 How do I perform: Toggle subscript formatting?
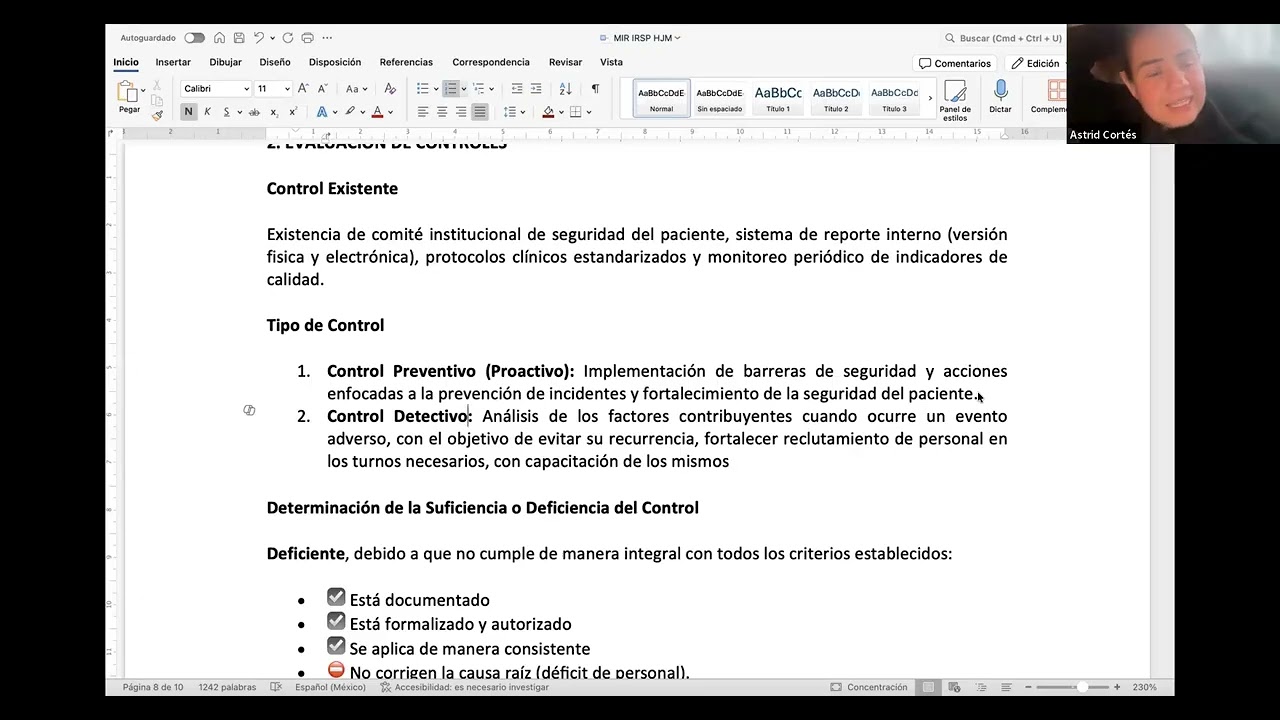click(276, 112)
